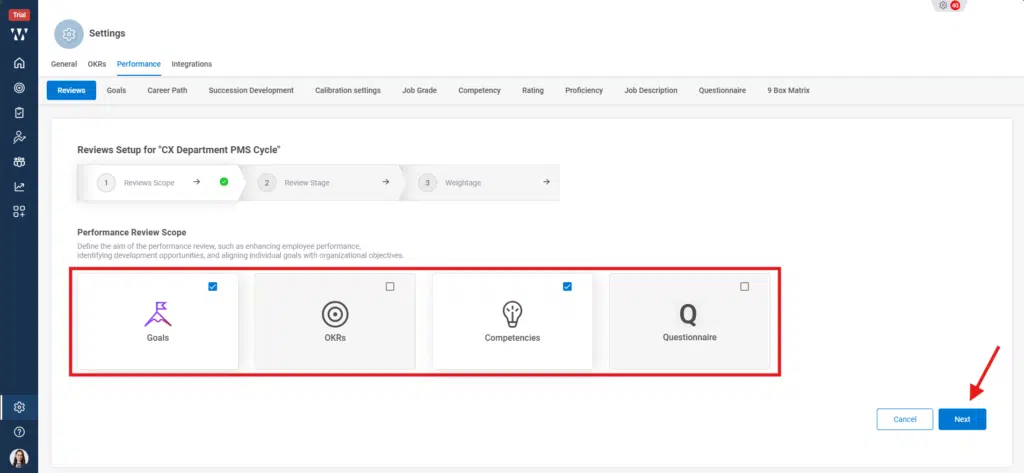Viewport: 1024px width, 473px height.
Task: Open the 9 Box Matrix sub-tab
Action: click(x=788, y=90)
